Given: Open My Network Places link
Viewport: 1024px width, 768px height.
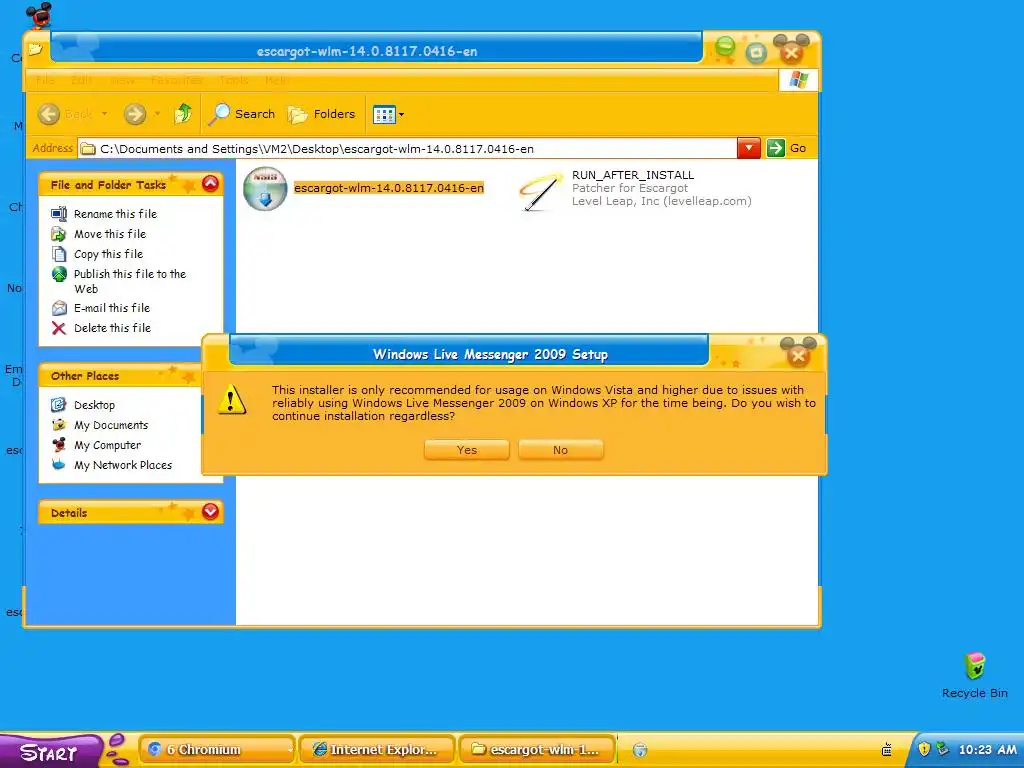Looking at the screenshot, I should pyautogui.click(x=123, y=465).
